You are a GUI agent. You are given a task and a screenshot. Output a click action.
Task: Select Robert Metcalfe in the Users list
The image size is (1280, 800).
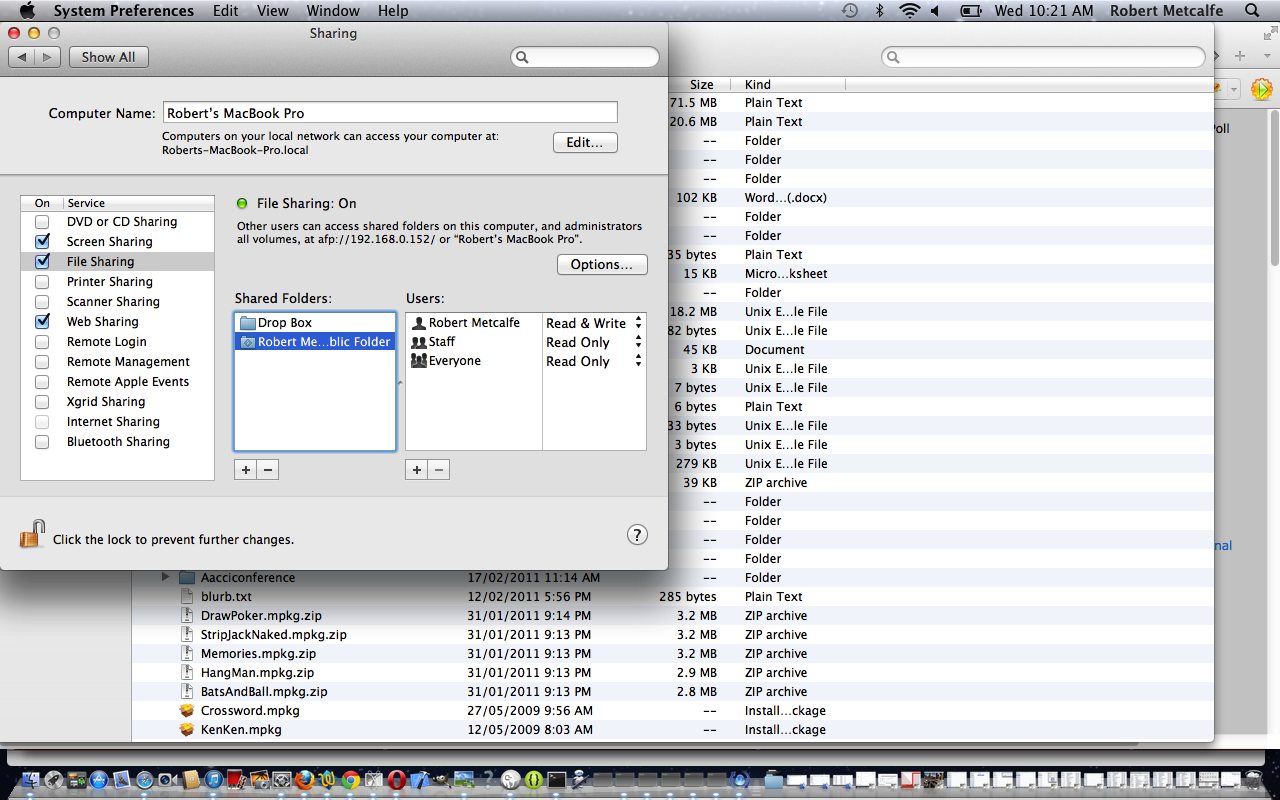point(474,323)
